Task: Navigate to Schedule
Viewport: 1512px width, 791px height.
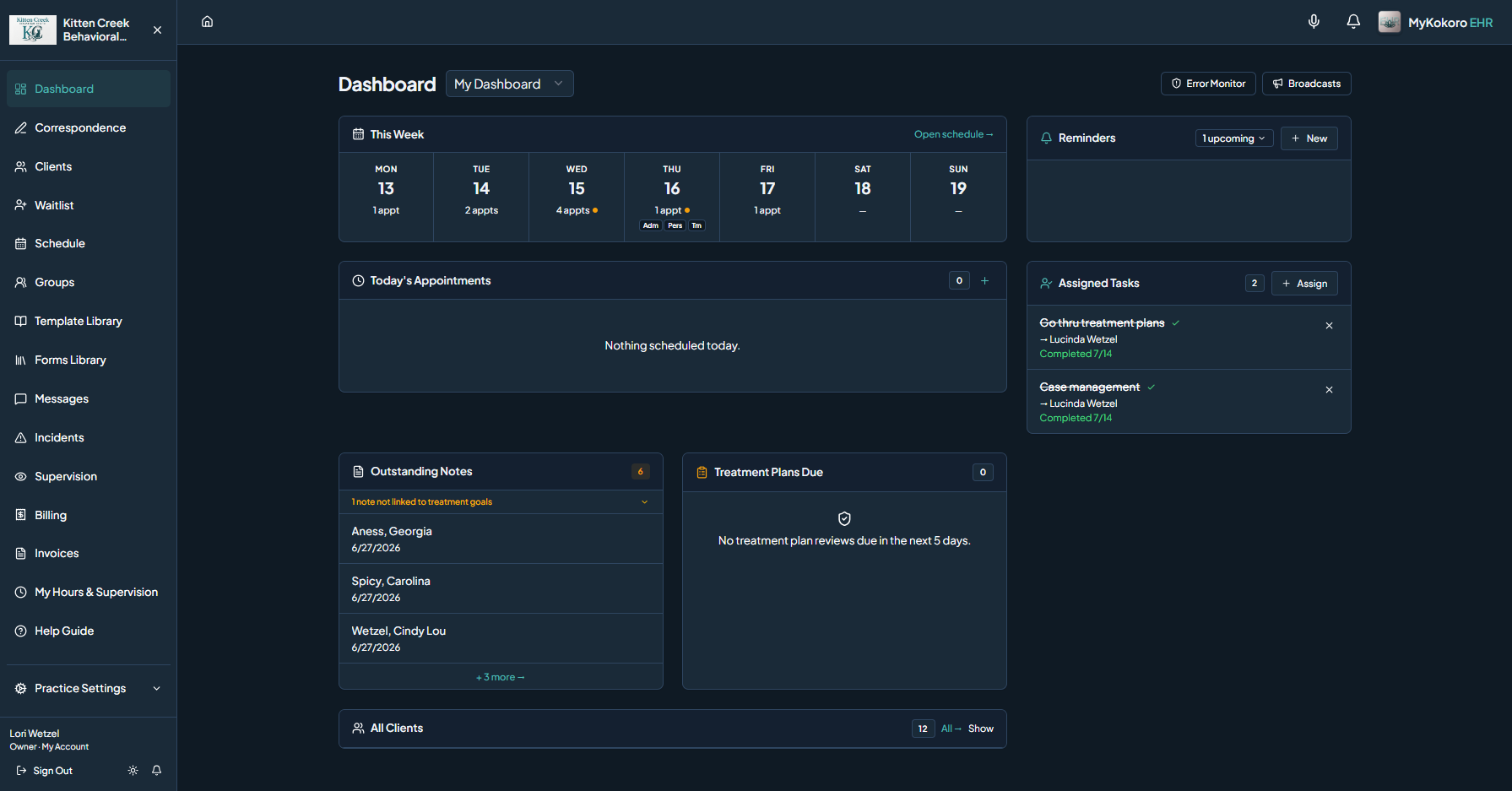Action: coord(89,243)
